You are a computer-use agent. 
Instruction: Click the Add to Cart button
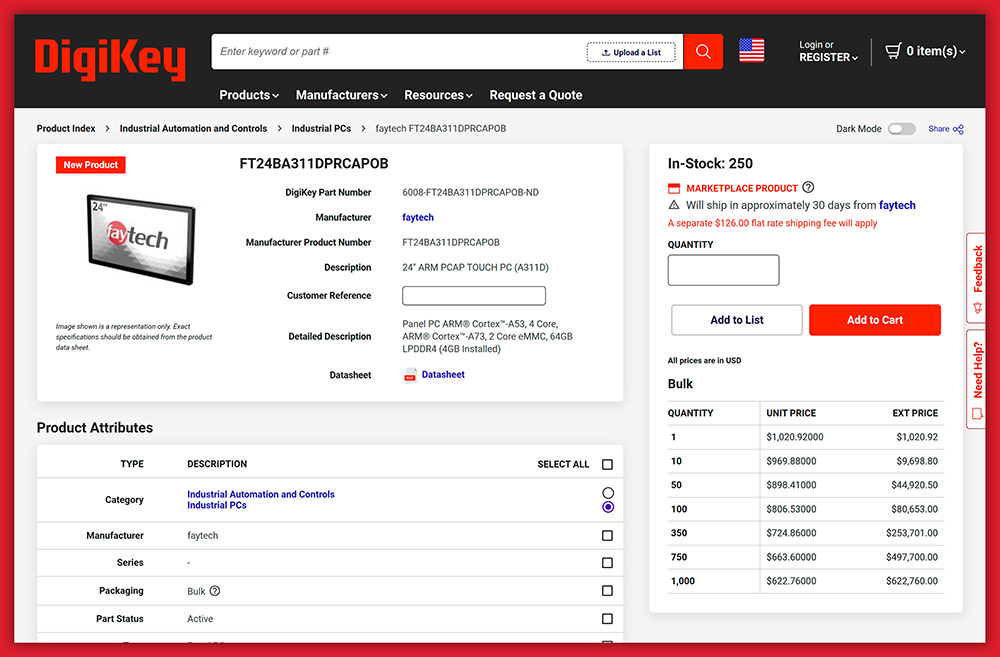coord(874,320)
